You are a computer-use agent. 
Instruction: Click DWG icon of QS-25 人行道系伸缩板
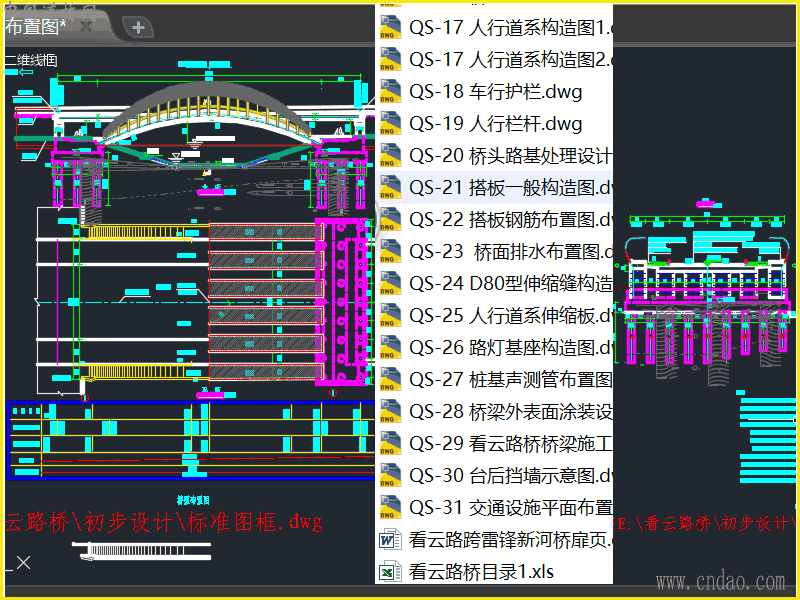(x=390, y=316)
